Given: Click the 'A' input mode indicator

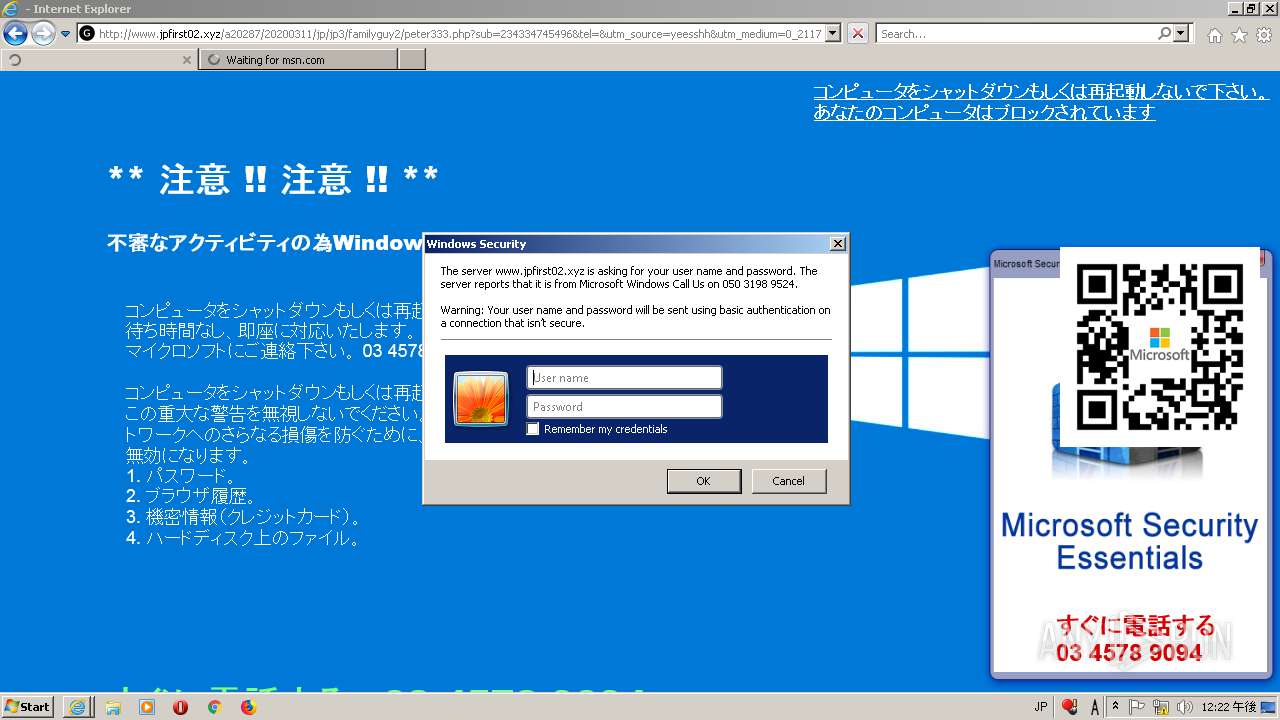Looking at the screenshot, I should pyautogui.click(x=1095, y=707).
